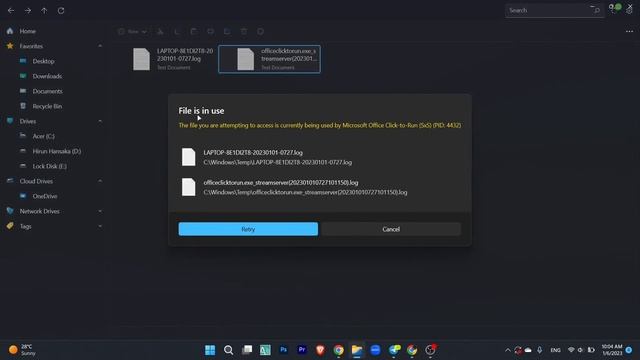Open Wi-Fi network tray icon
The image size is (640, 360).
[571, 350]
